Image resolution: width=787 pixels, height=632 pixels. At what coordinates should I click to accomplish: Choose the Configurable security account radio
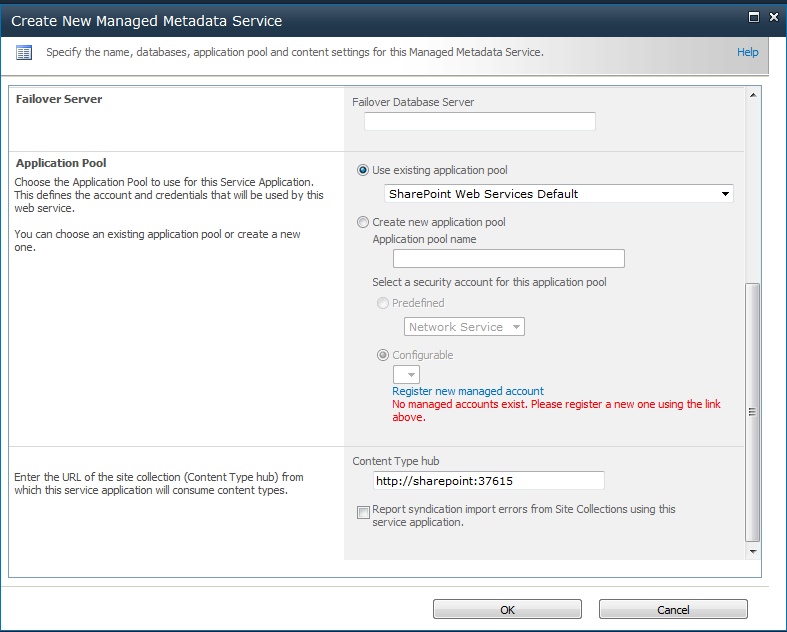pyautogui.click(x=382, y=355)
